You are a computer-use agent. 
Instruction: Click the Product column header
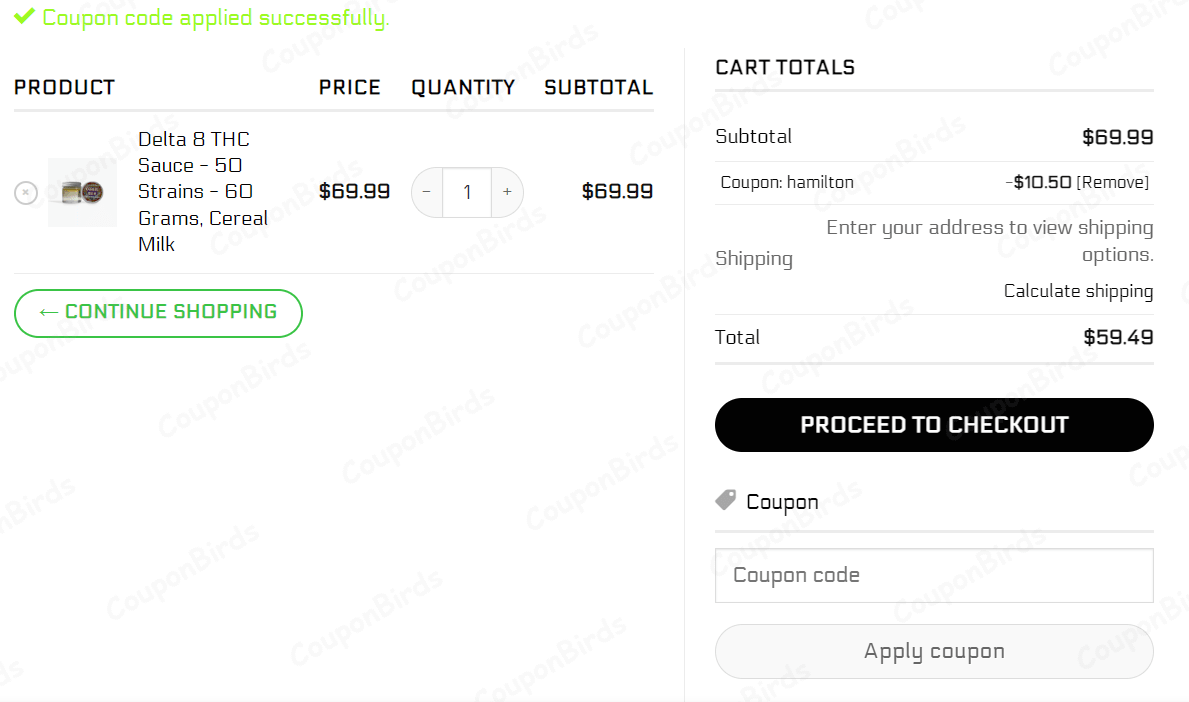[65, 88]
